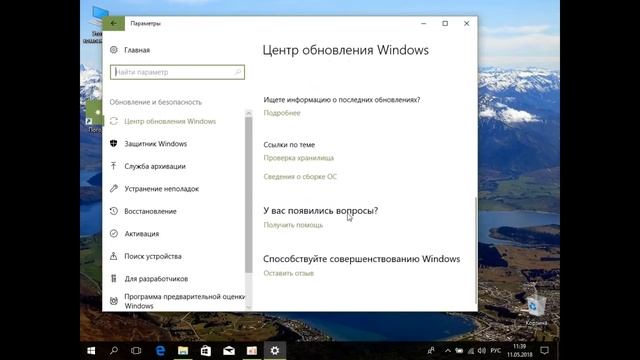Open the network tray icon
This screenshot has width=640, height=360.
[471, 351]
